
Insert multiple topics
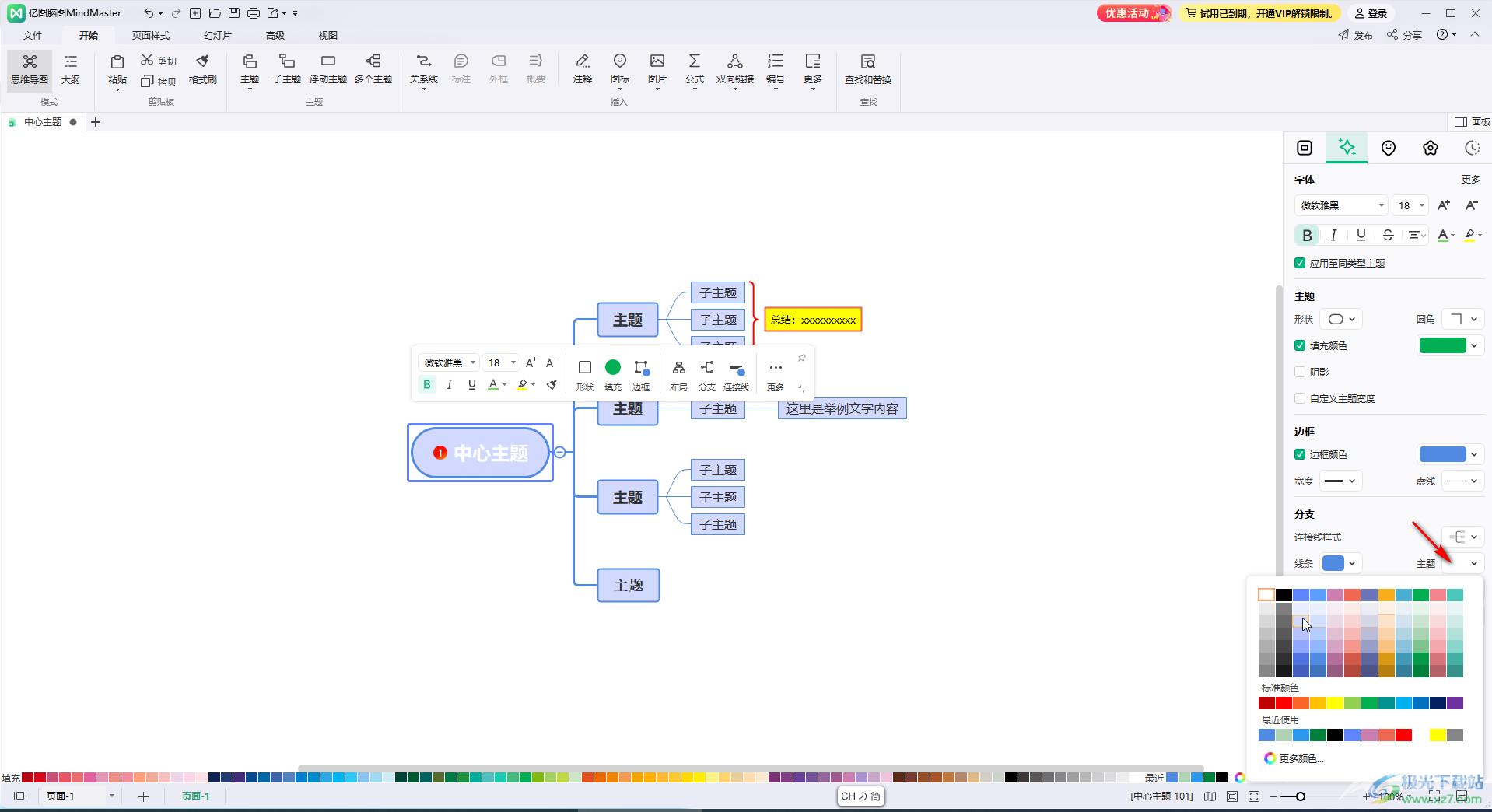[373, 69]
